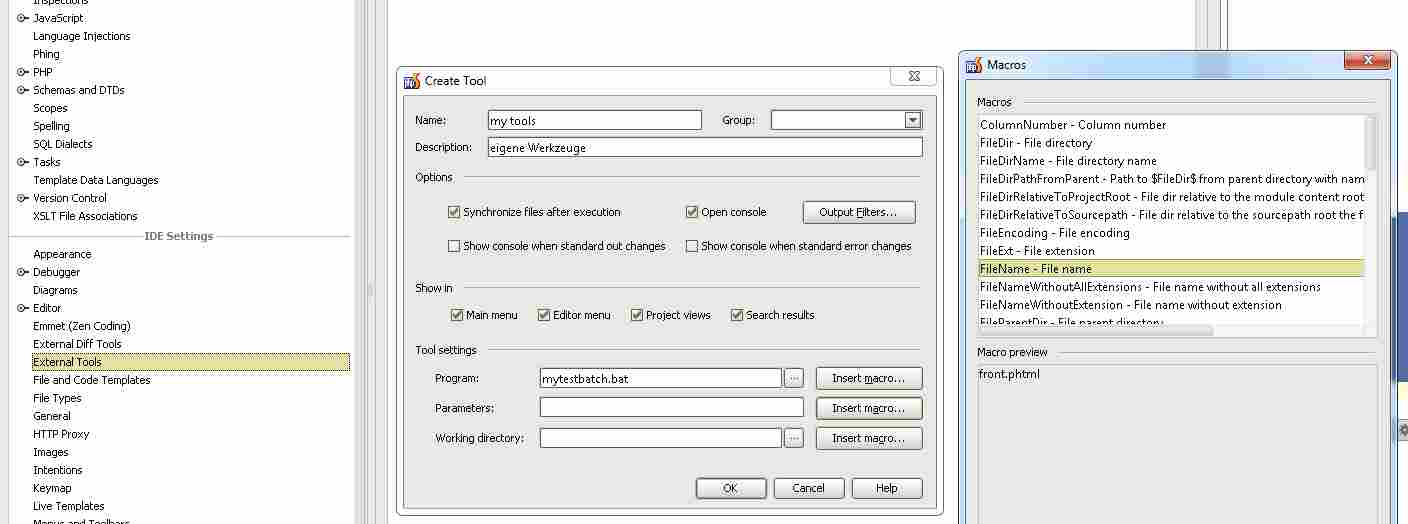Open XSLT File Associations settings
1408x524 pixels.
click(x=85, y=216)
